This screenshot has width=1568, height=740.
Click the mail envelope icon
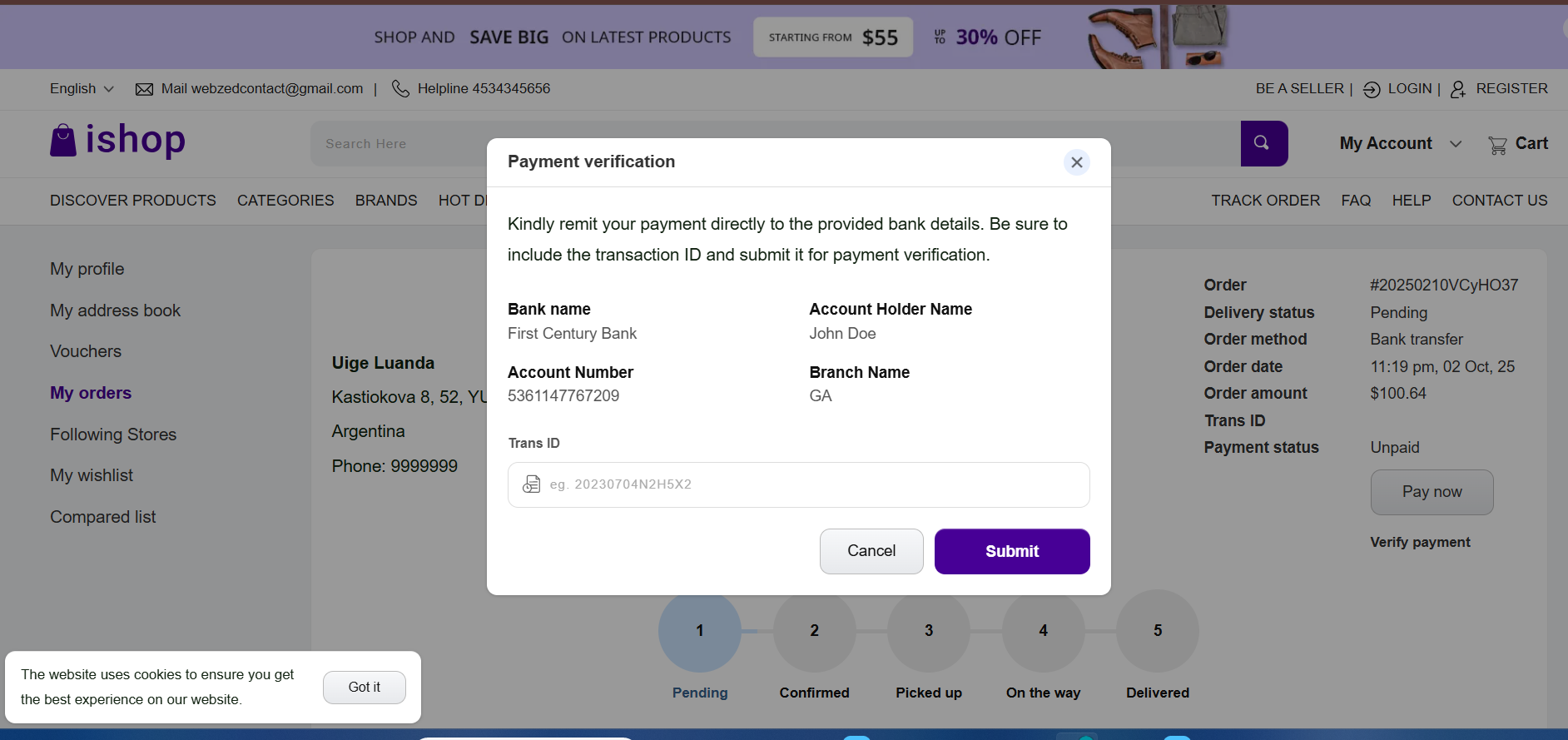[x=144, y=89]
